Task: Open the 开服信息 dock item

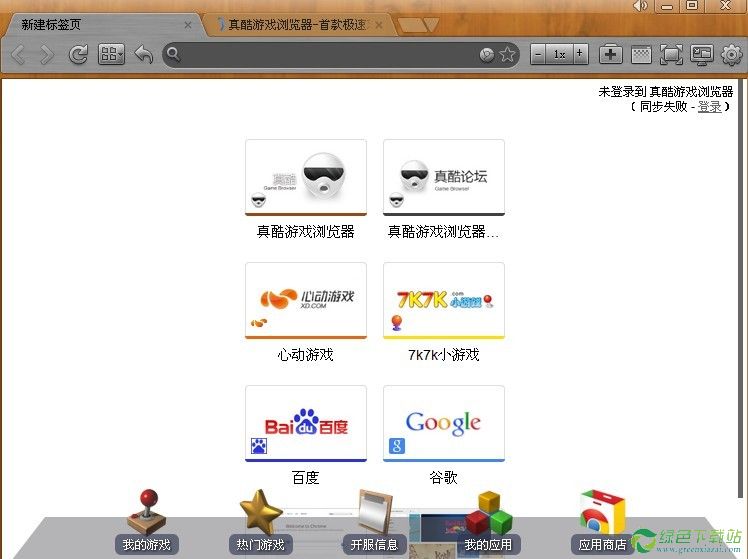Action: point(373,522)
